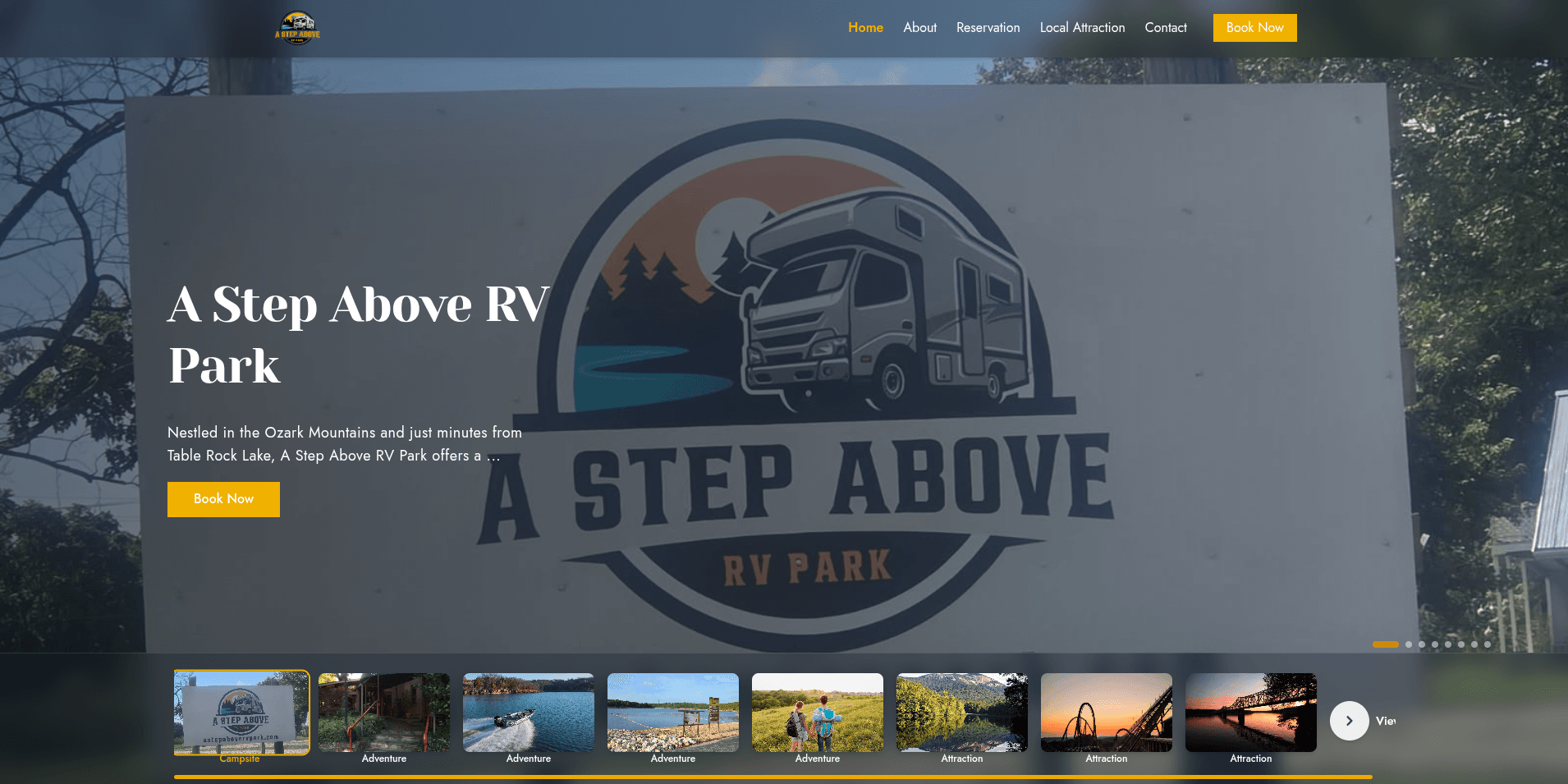The width and height of the screenshot is (1568, 784).
Task: Open the Local Attraction page
Action: click(x=1082, y=27)
